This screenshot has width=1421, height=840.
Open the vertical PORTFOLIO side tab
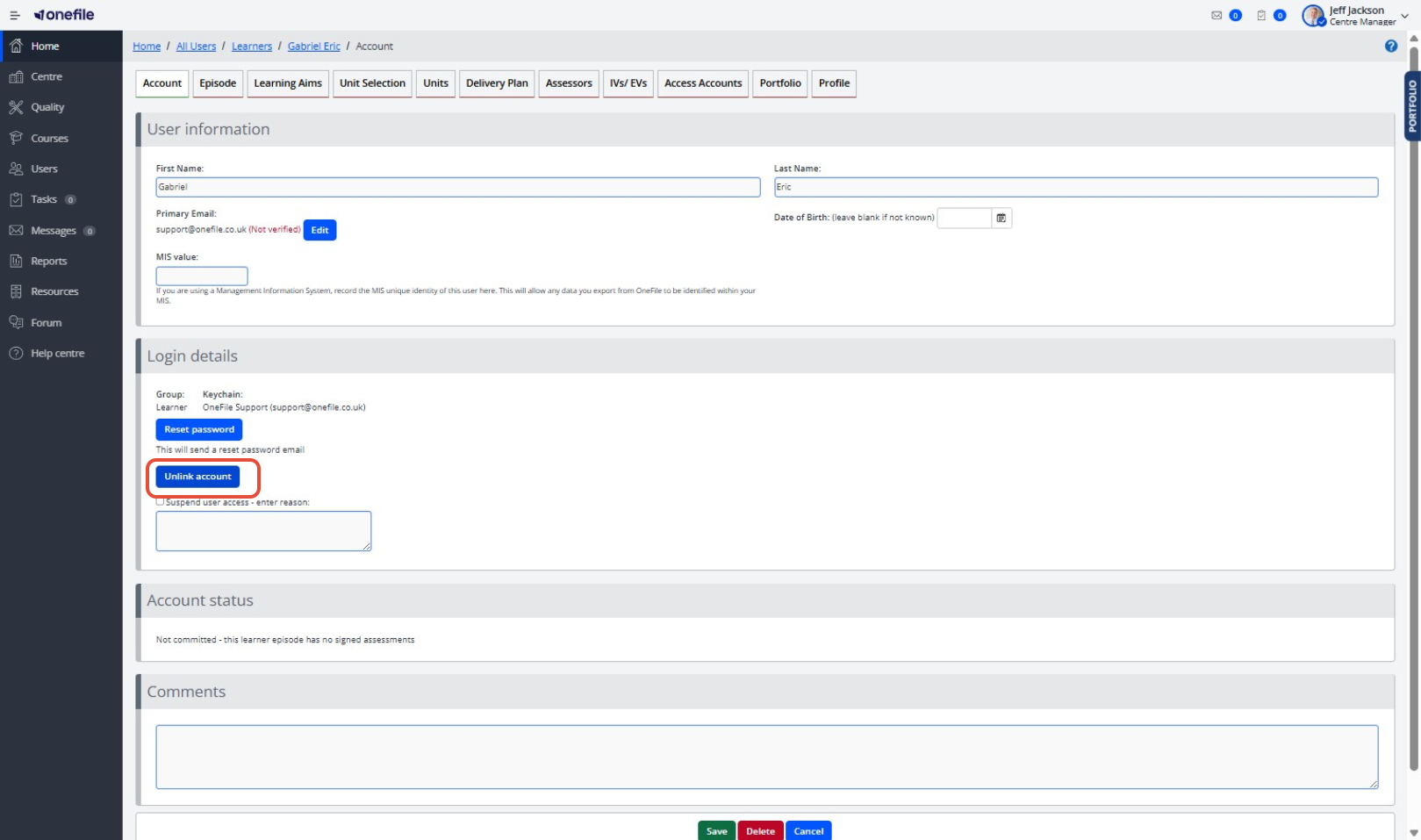pyautogui.click(x=1411, y=106)
